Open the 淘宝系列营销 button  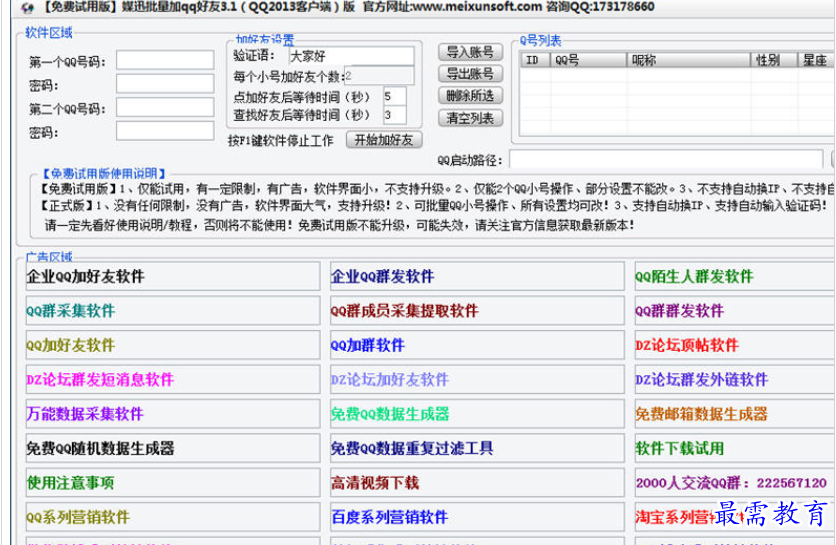coord(735,517)
